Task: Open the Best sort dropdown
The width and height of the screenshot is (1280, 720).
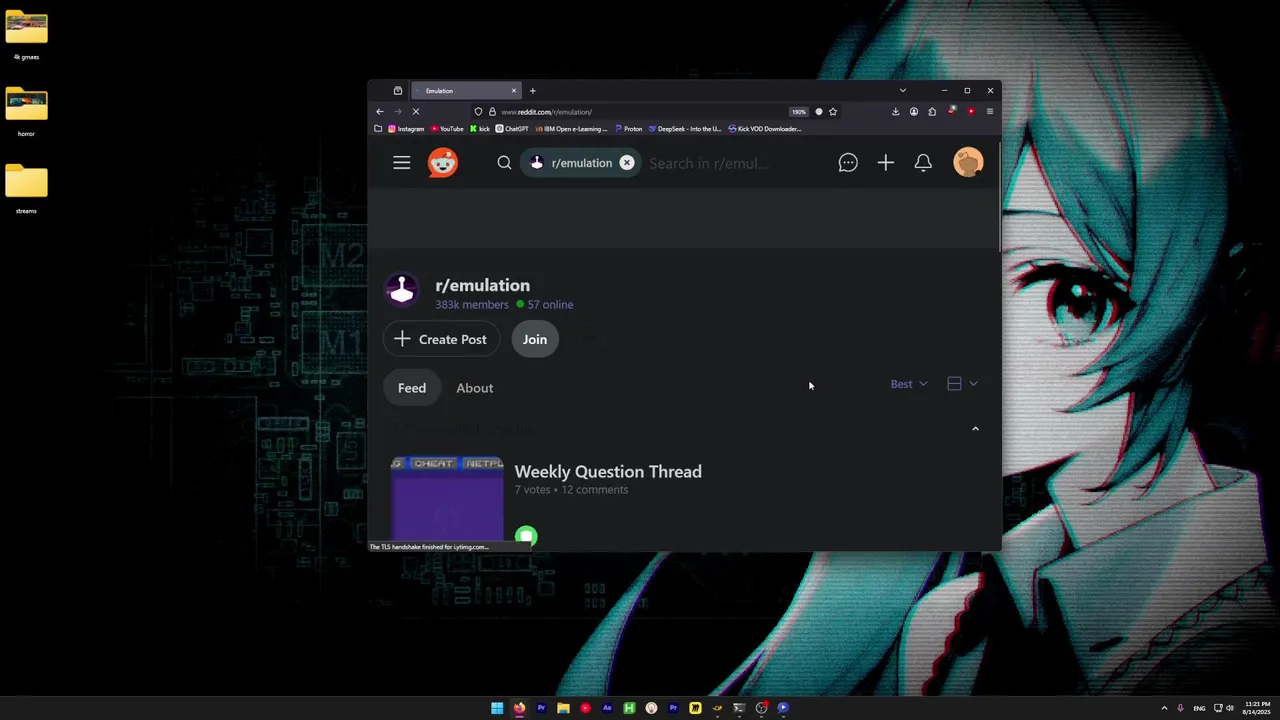Action: tap(909, 384)
